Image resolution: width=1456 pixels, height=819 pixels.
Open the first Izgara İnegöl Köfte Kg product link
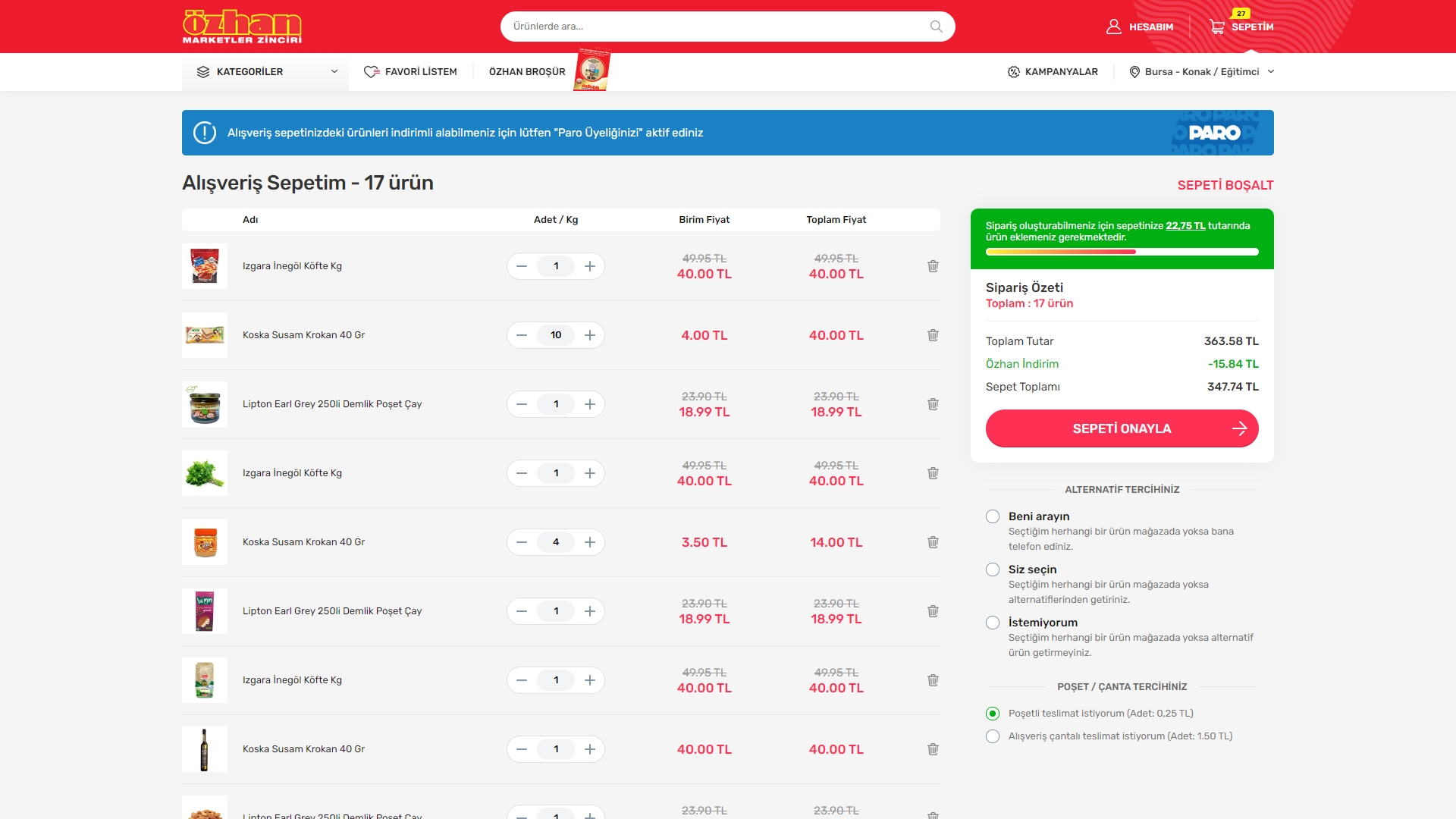(x=292, y=266)
